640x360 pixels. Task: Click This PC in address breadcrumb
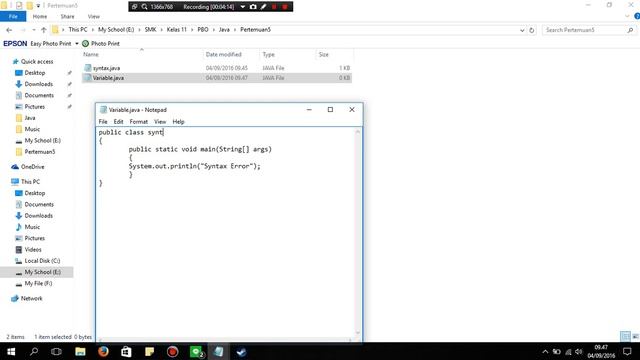pyautogui.click(x=78, y=29)
